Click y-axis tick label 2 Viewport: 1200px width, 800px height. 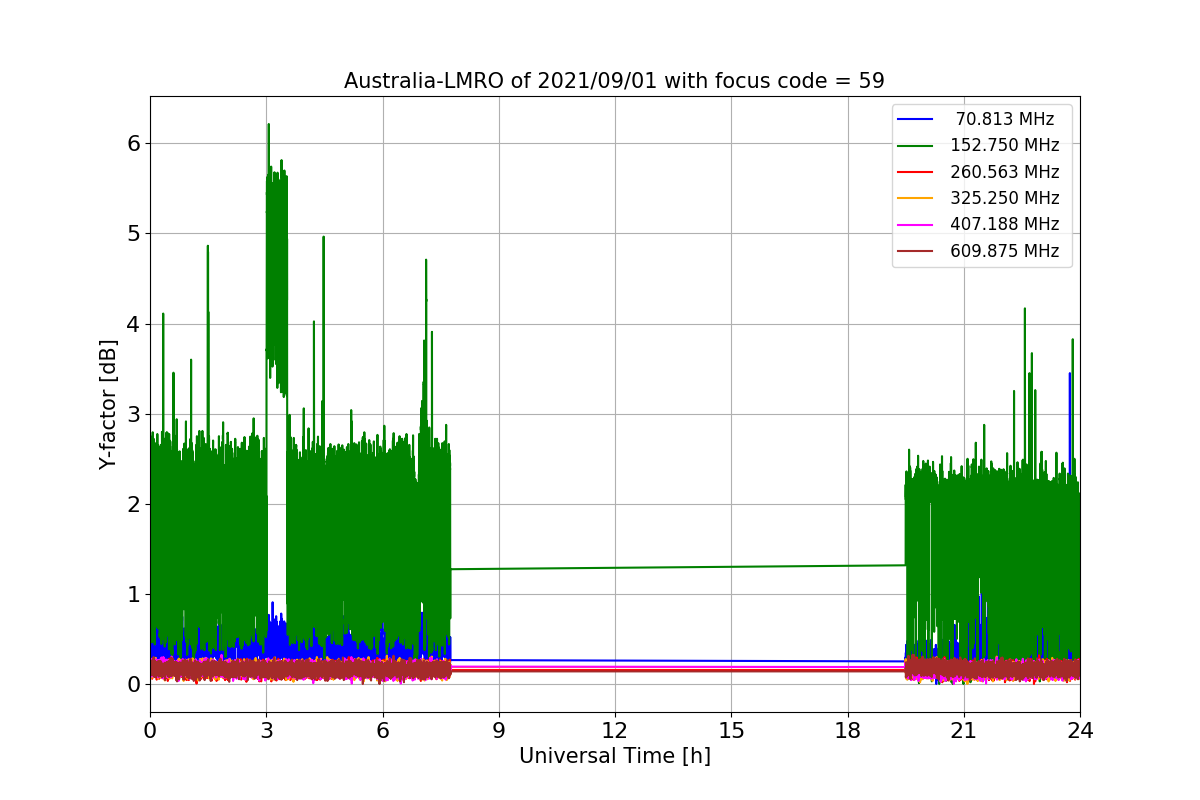click(x=132, y=505)
